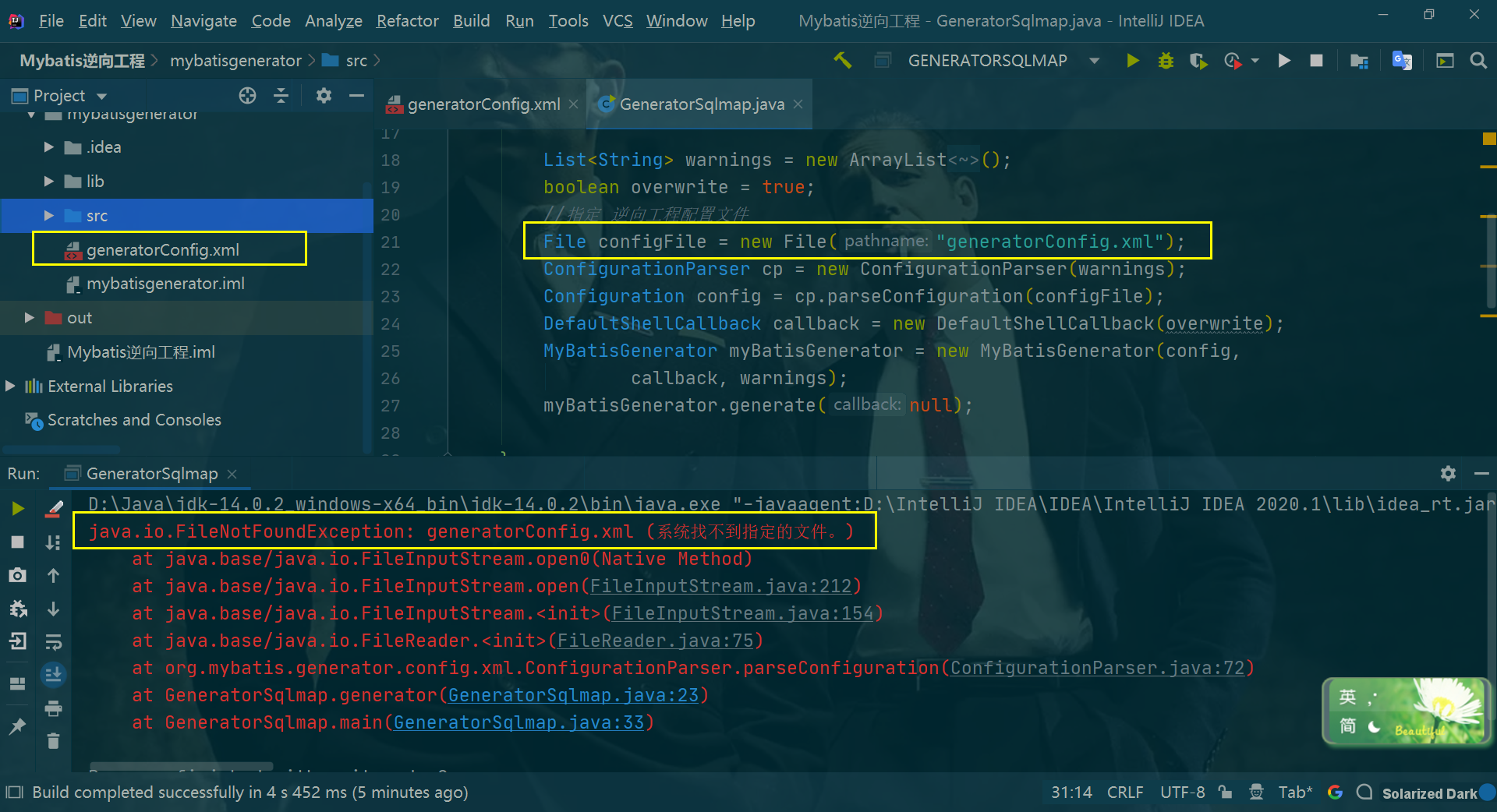Open the File menu

pos(51,21)
